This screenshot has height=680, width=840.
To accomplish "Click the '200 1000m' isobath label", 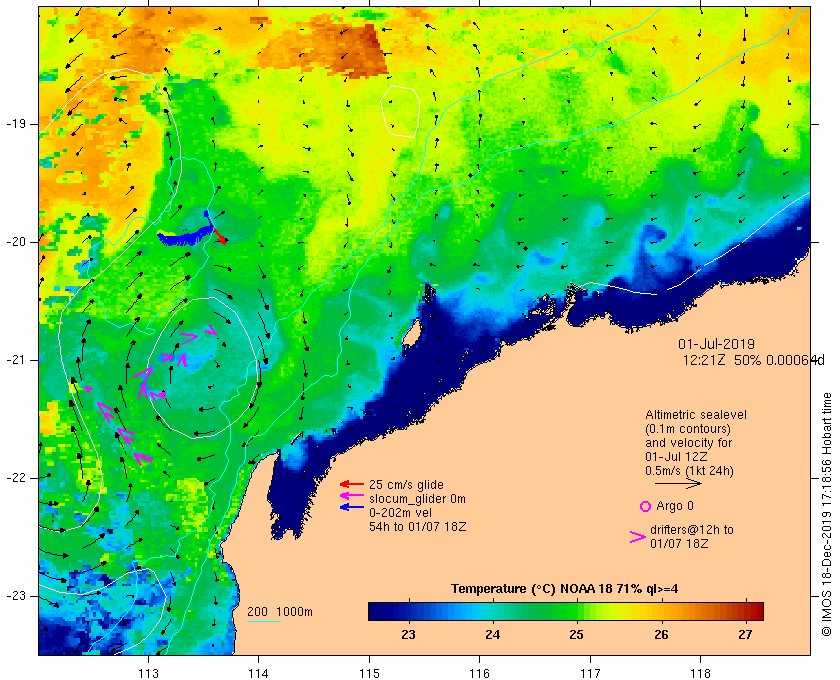I will 280,612.
